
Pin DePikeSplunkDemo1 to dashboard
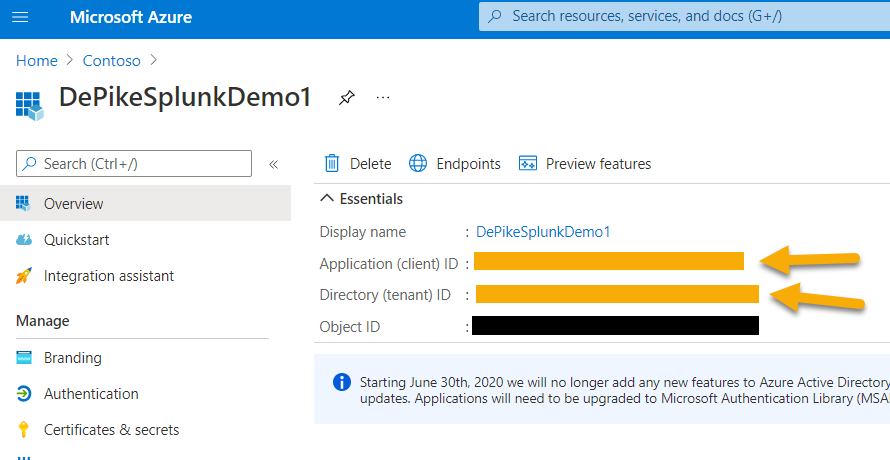(x=346, y=97)
